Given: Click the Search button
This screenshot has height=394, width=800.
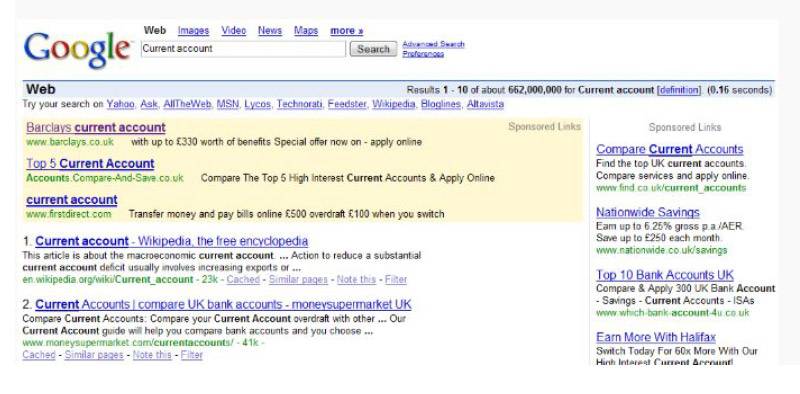Looking at the screenshot, I should tap(373, 49).
